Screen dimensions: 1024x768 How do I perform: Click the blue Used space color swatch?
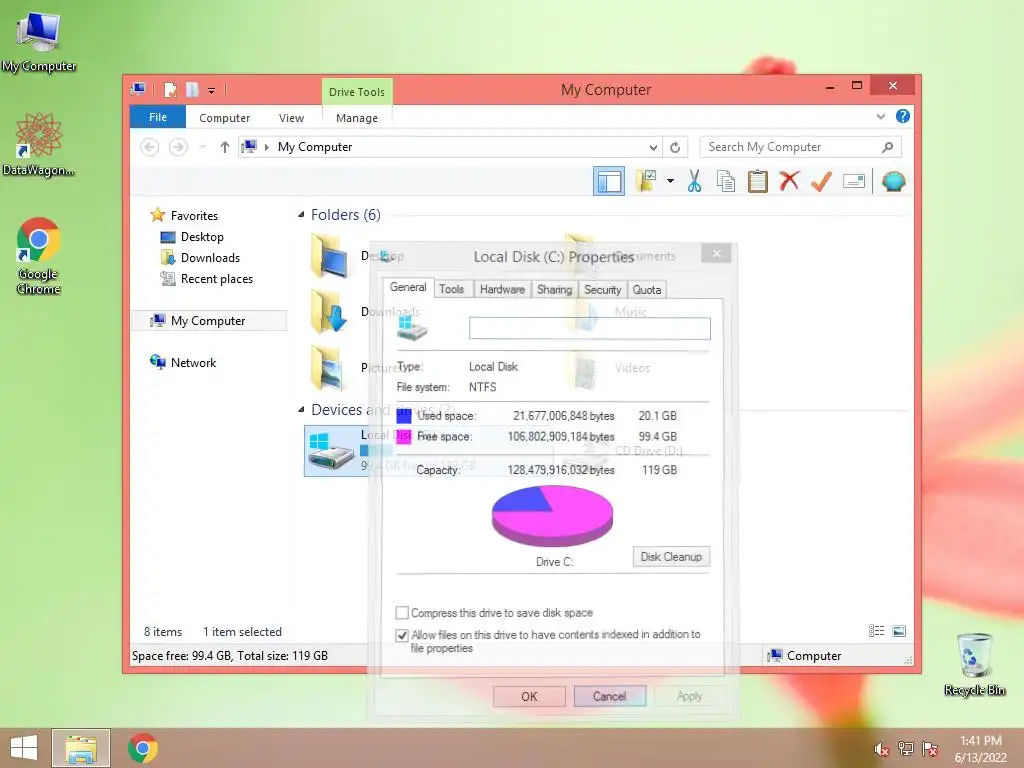coord(404,416)
